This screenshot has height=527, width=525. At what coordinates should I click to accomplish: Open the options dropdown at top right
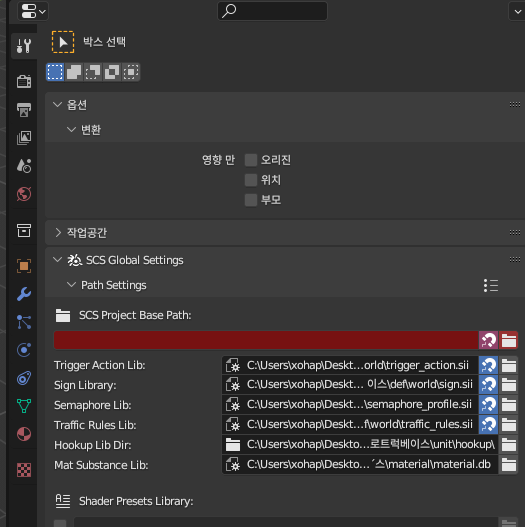pos(517,11)
